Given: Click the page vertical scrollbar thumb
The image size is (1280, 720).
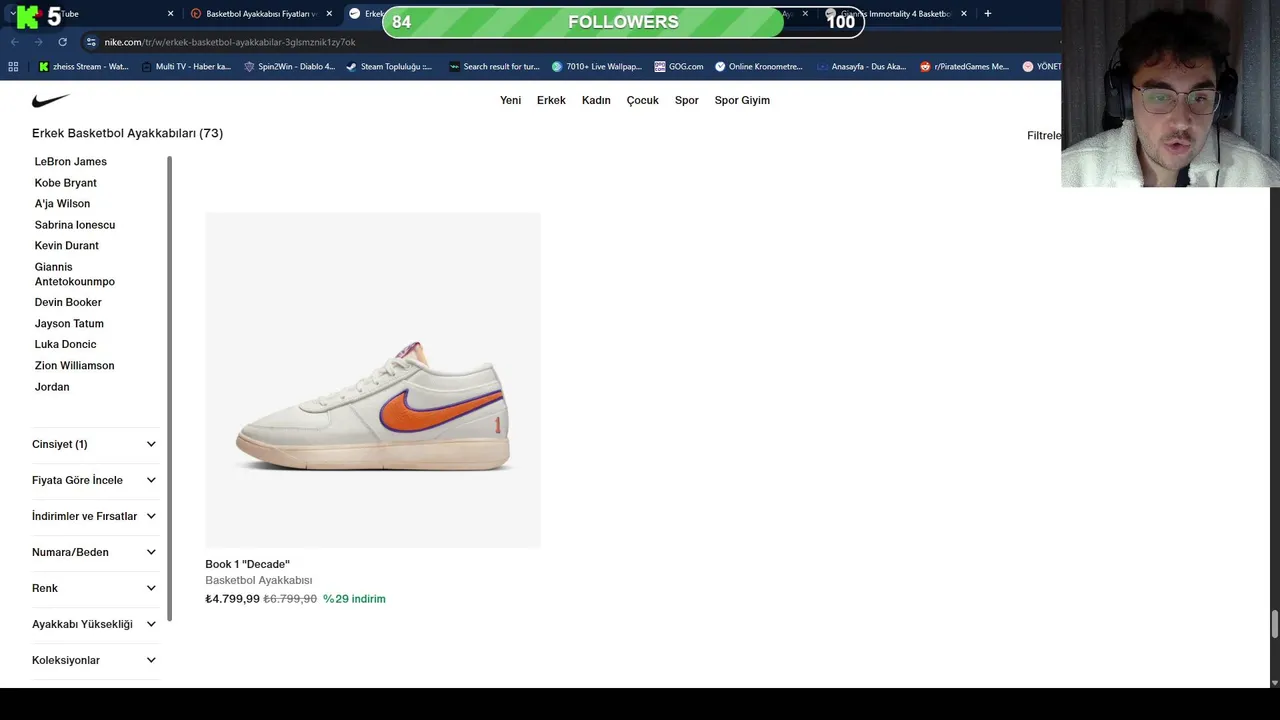Looking at the screenshot, I should [x=1274, y=623].
